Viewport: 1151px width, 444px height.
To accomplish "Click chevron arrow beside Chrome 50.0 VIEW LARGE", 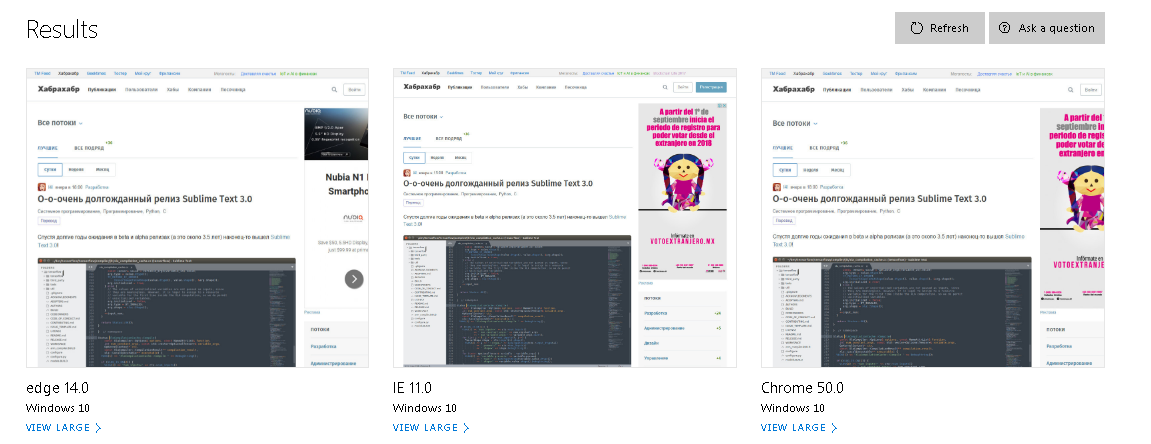I will click(x=833, y=428).
